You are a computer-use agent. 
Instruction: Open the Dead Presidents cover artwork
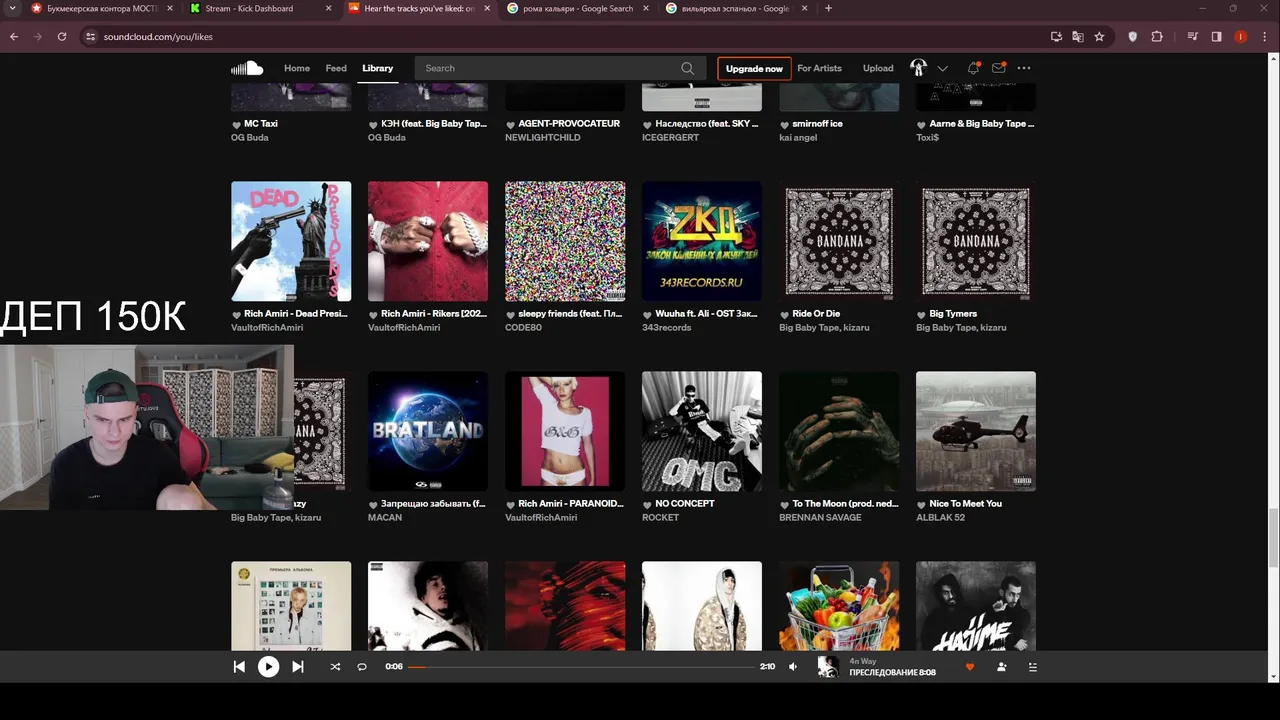[291, 241]
